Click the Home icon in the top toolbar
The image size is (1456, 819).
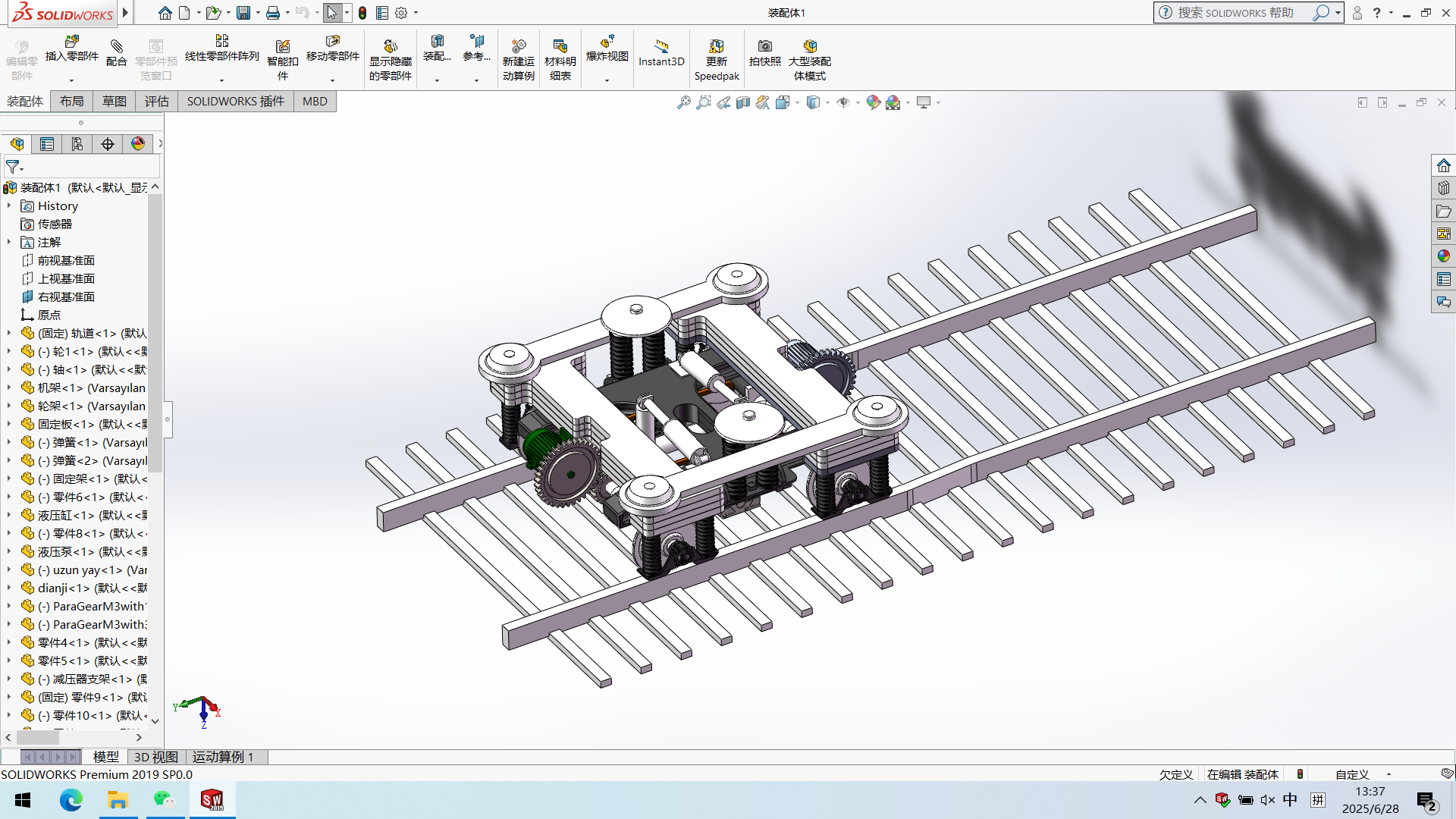[x=165, y=13]
